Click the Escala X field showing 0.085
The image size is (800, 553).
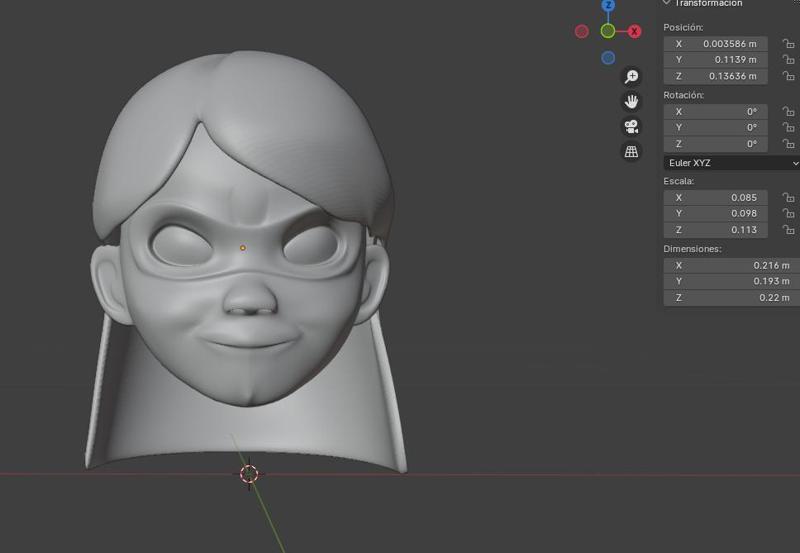pyautogui.click(x=716, y=198)
